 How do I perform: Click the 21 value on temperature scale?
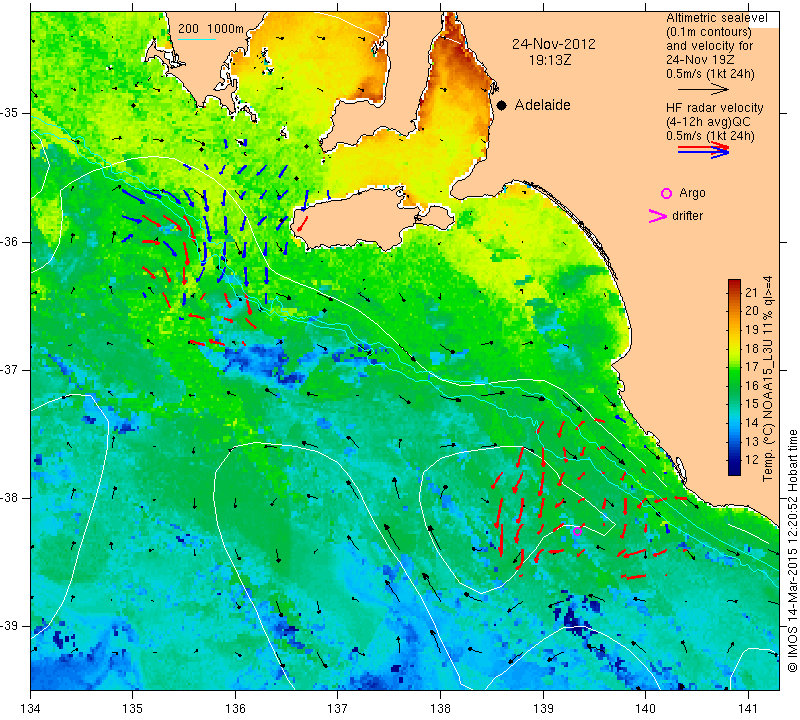point(752,292)
